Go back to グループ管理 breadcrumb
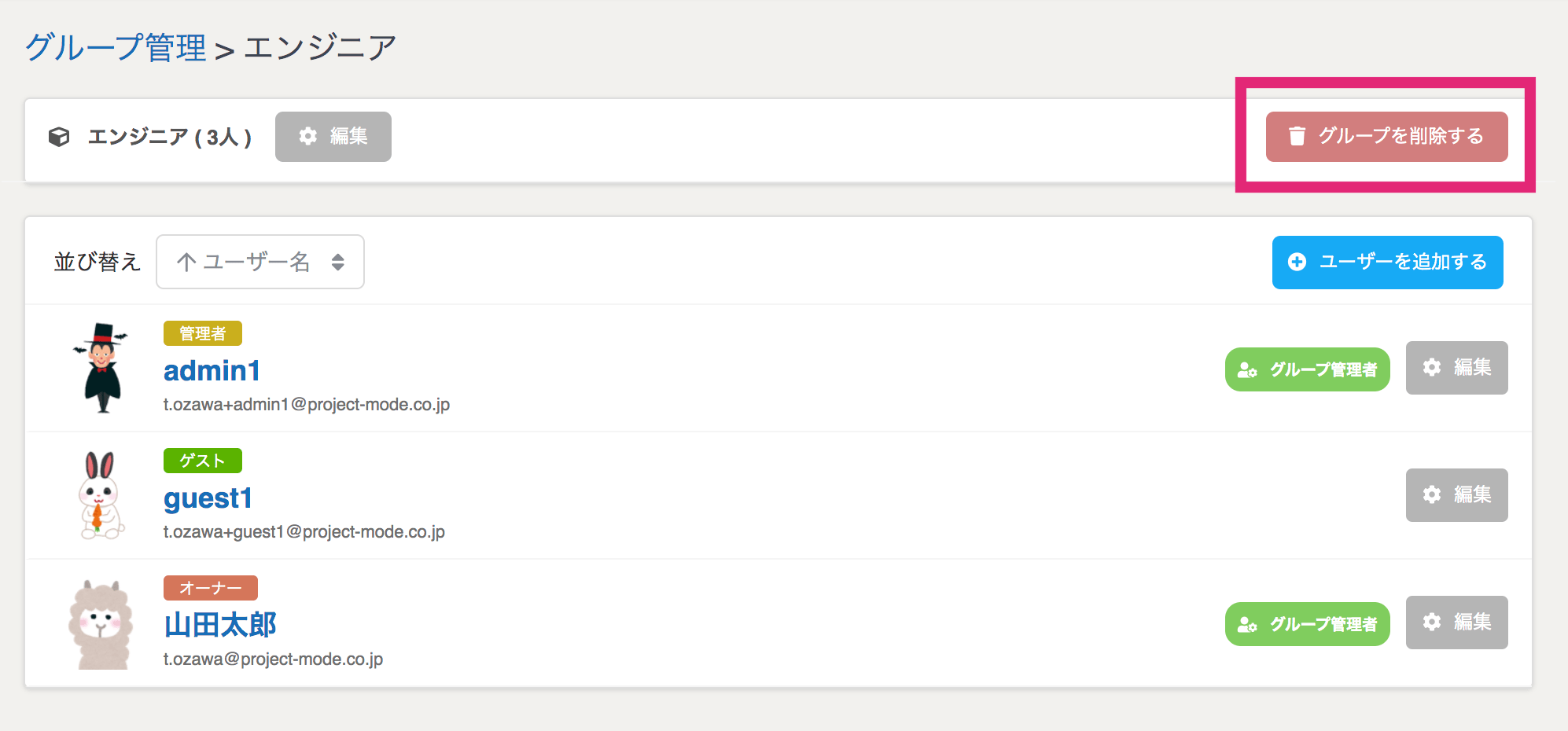 pyautogui.click(x=116, y=47)
